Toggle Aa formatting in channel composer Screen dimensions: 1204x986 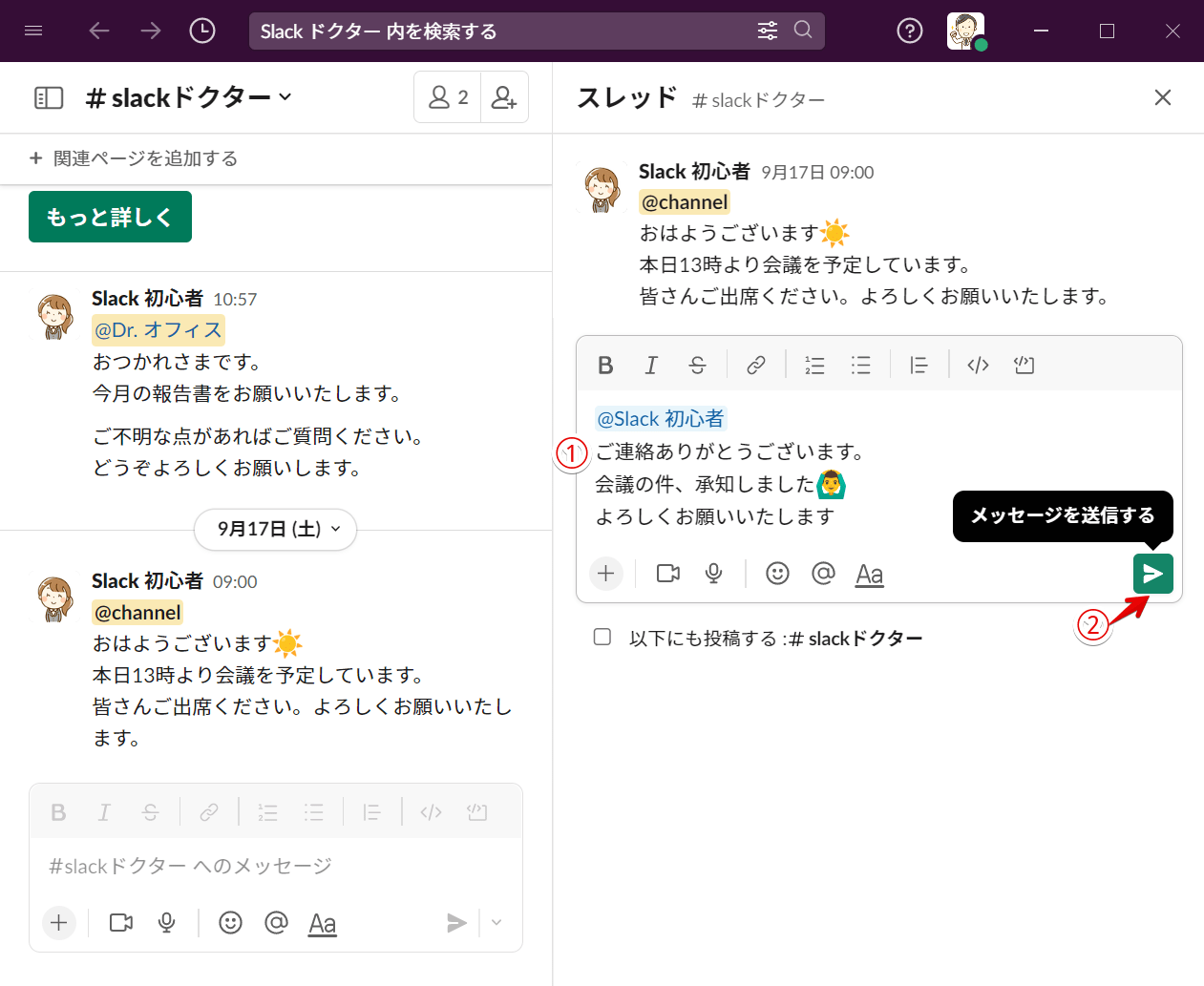tap(322, 924)
